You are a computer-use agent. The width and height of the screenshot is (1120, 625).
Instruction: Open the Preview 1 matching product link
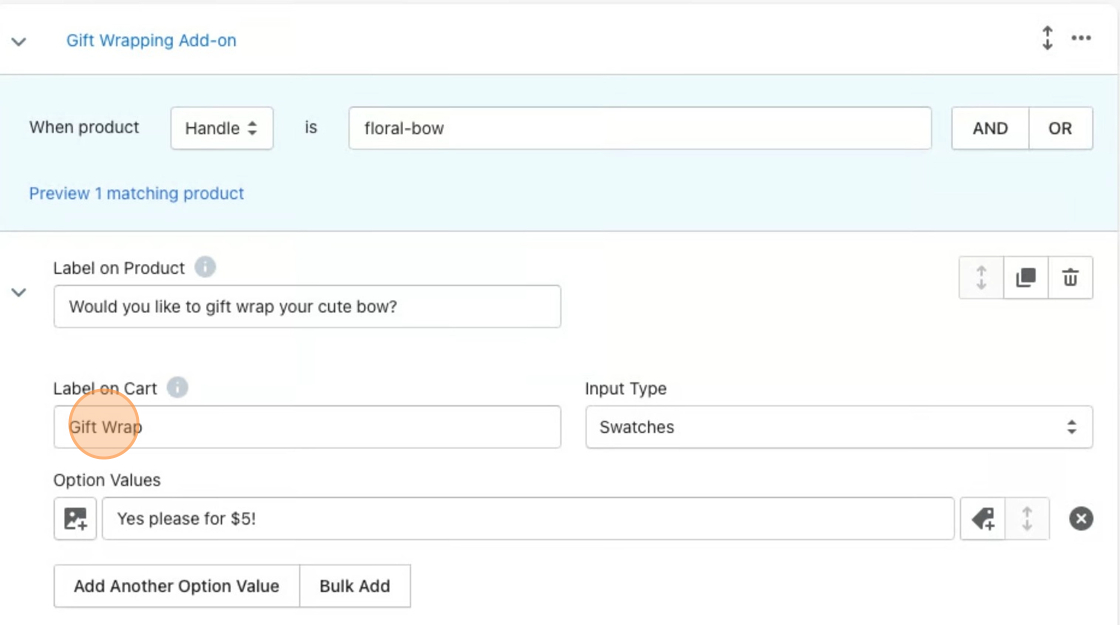tap(136, 193)
